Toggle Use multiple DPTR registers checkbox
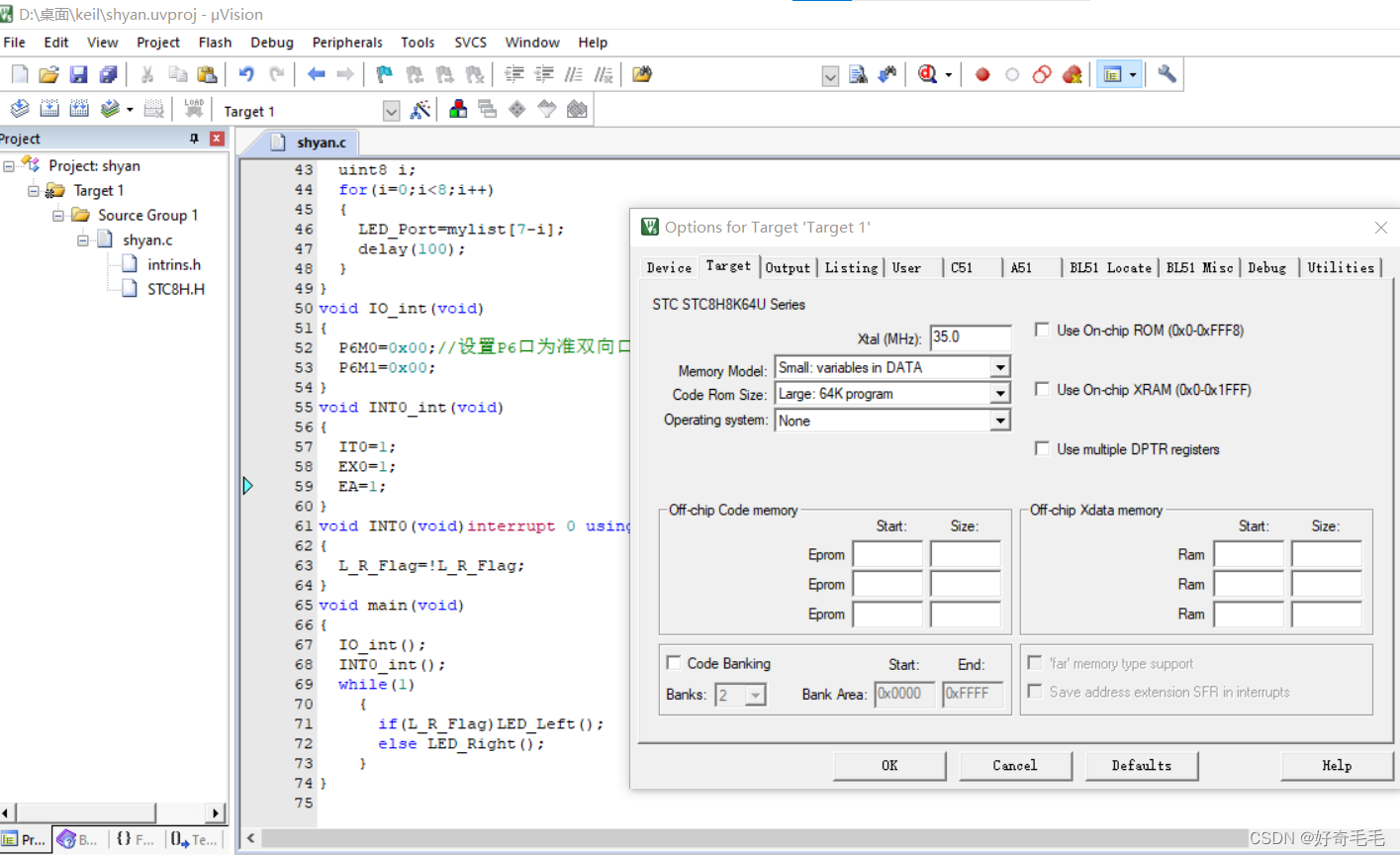The width and height of the screenshot is (1400, 856). coord(1042,448)
